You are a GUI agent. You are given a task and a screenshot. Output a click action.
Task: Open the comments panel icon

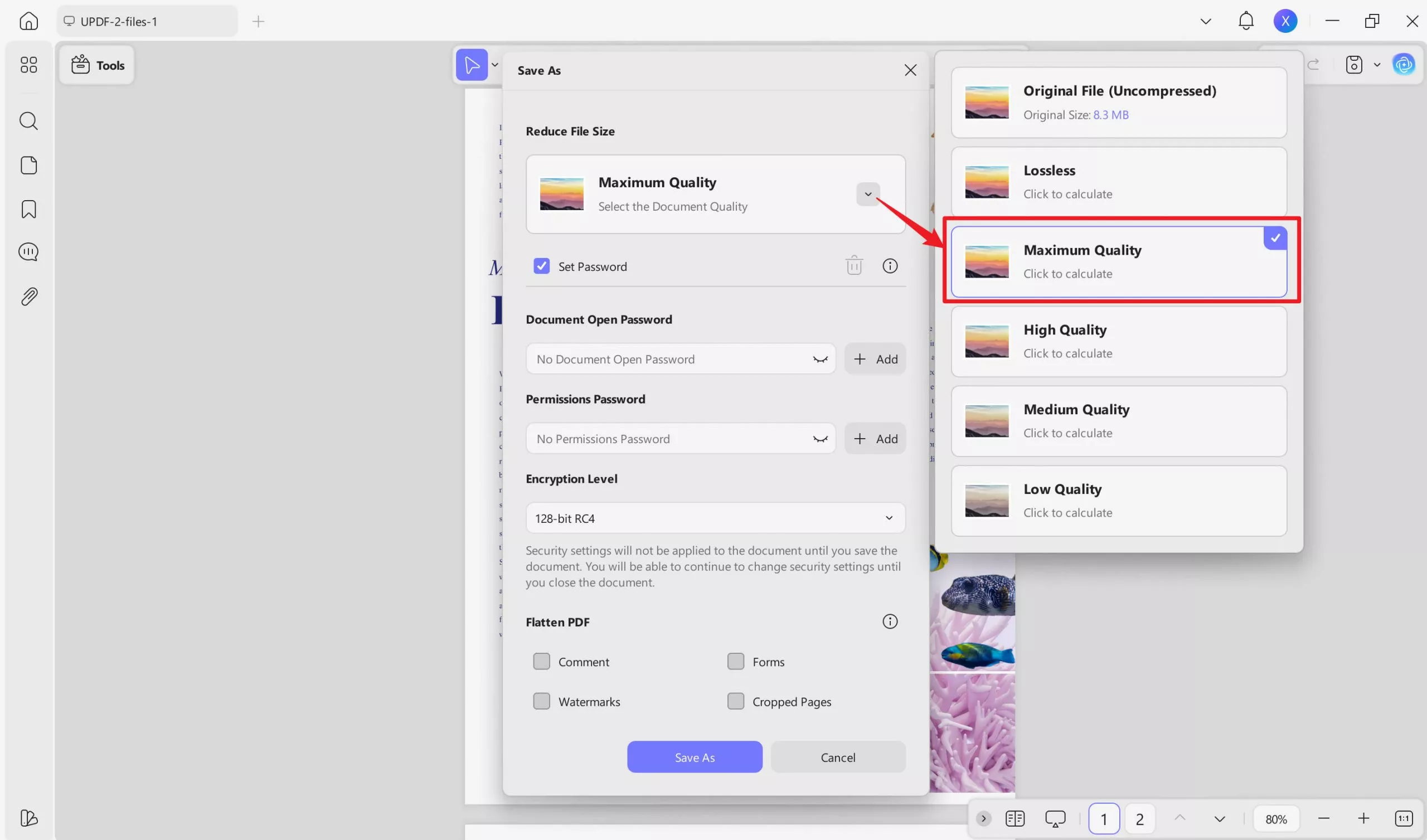(x=28, y=251)
